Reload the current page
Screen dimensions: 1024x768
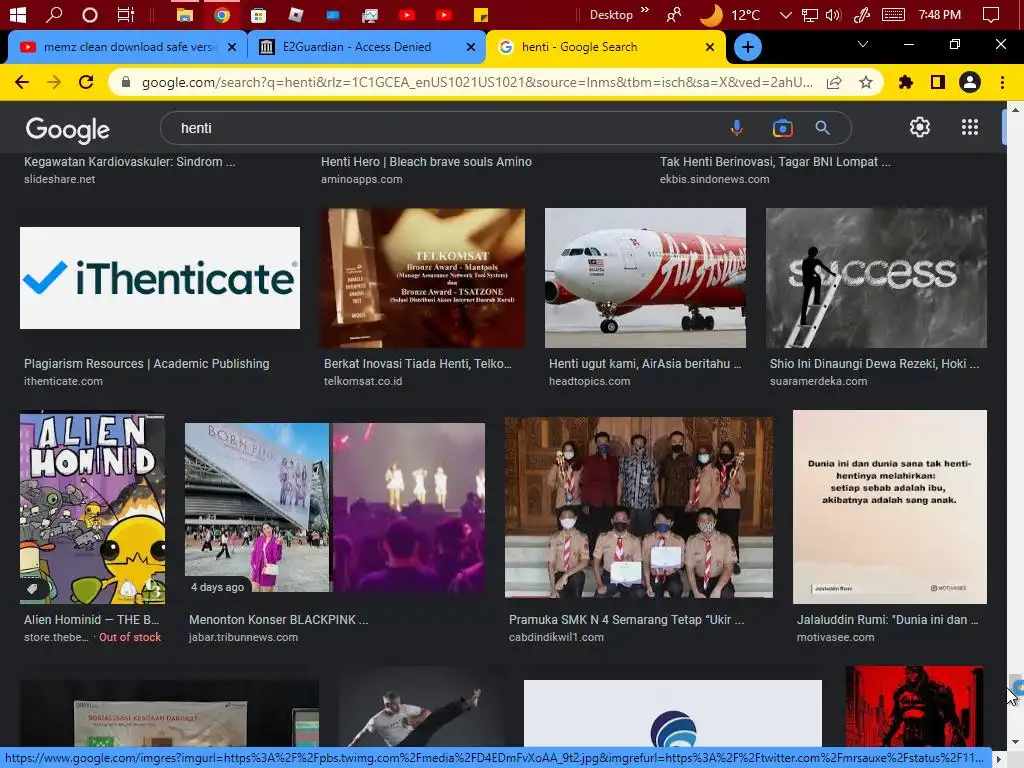tap(86, 82)
